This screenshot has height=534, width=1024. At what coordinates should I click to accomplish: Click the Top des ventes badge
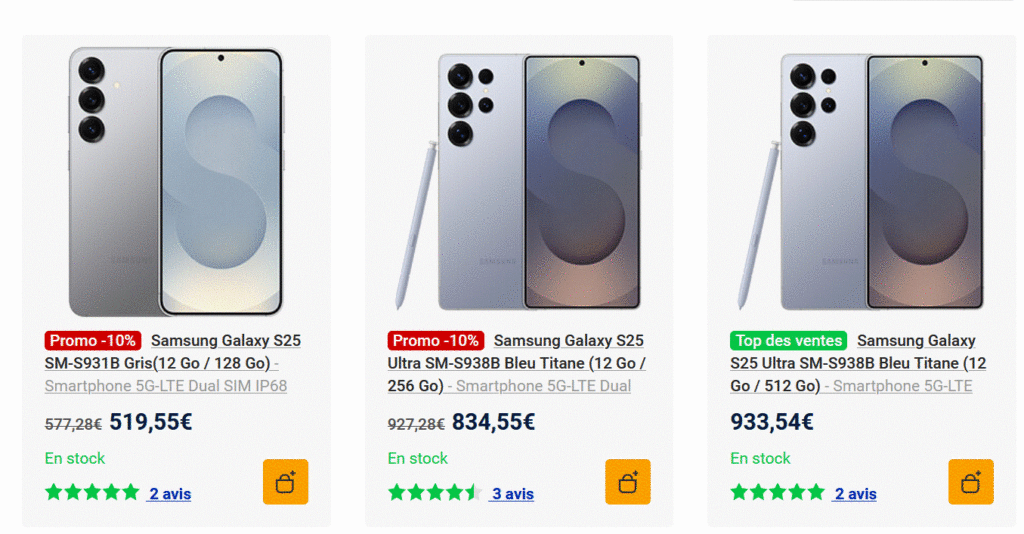788,341
